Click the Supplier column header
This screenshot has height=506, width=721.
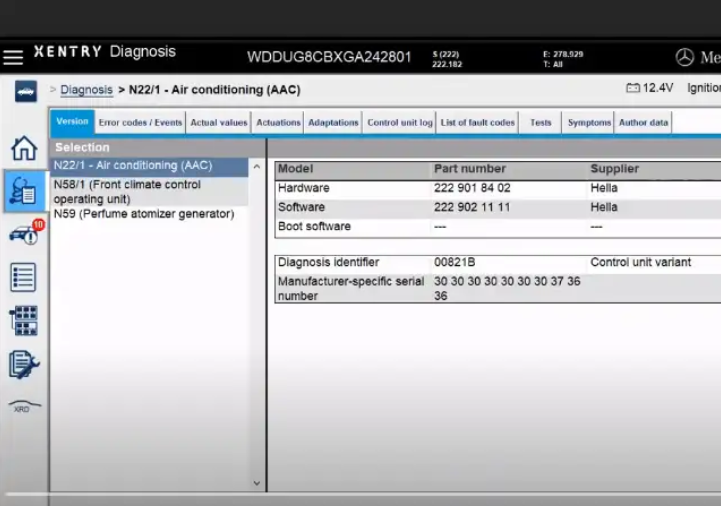[614, 169]
